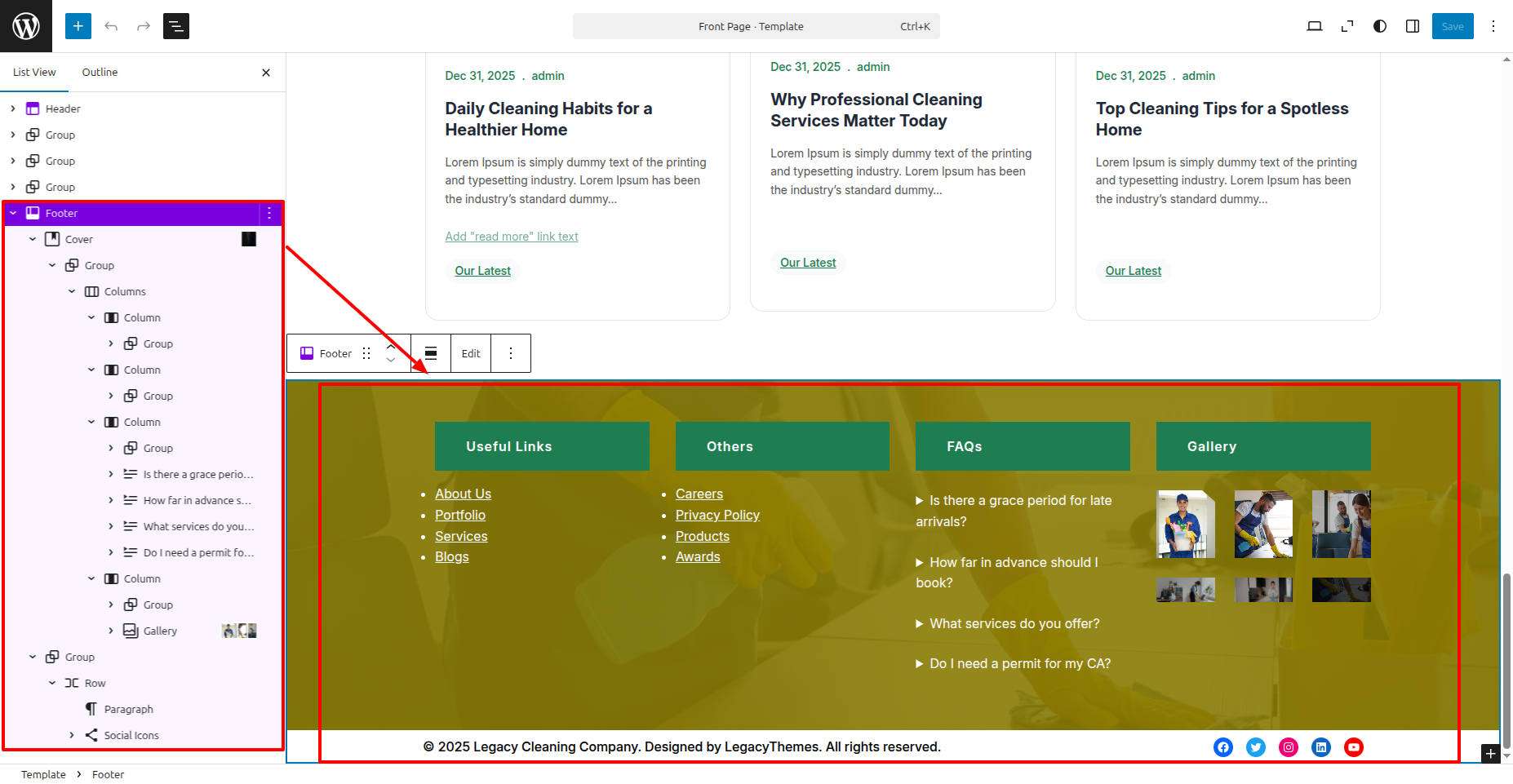Click the black Cover color swatch
1513x784 pixels.
(x=249, y=239)
